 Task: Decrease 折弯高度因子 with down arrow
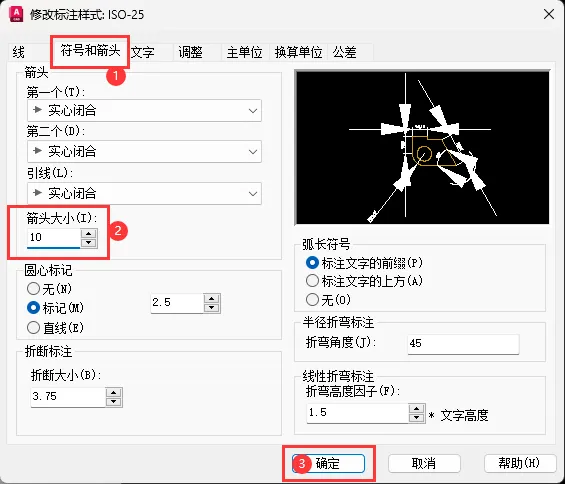point(417,418)
